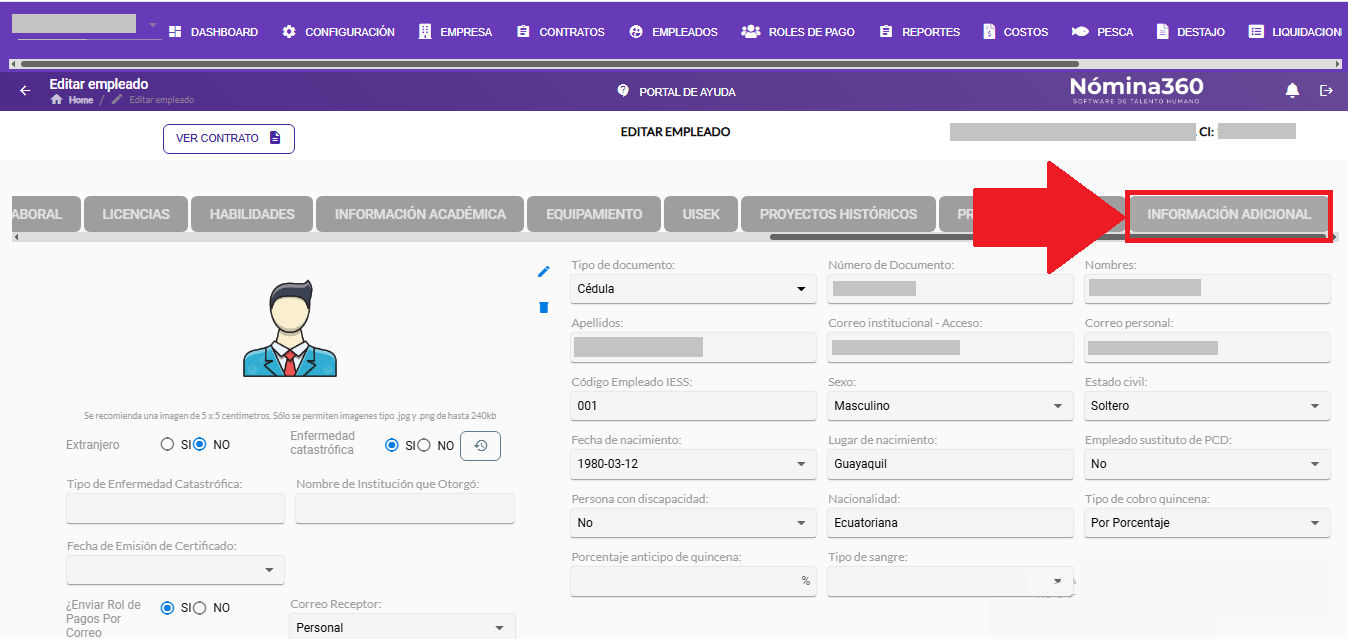Click the Empresa building icon

tap(425, 32)
